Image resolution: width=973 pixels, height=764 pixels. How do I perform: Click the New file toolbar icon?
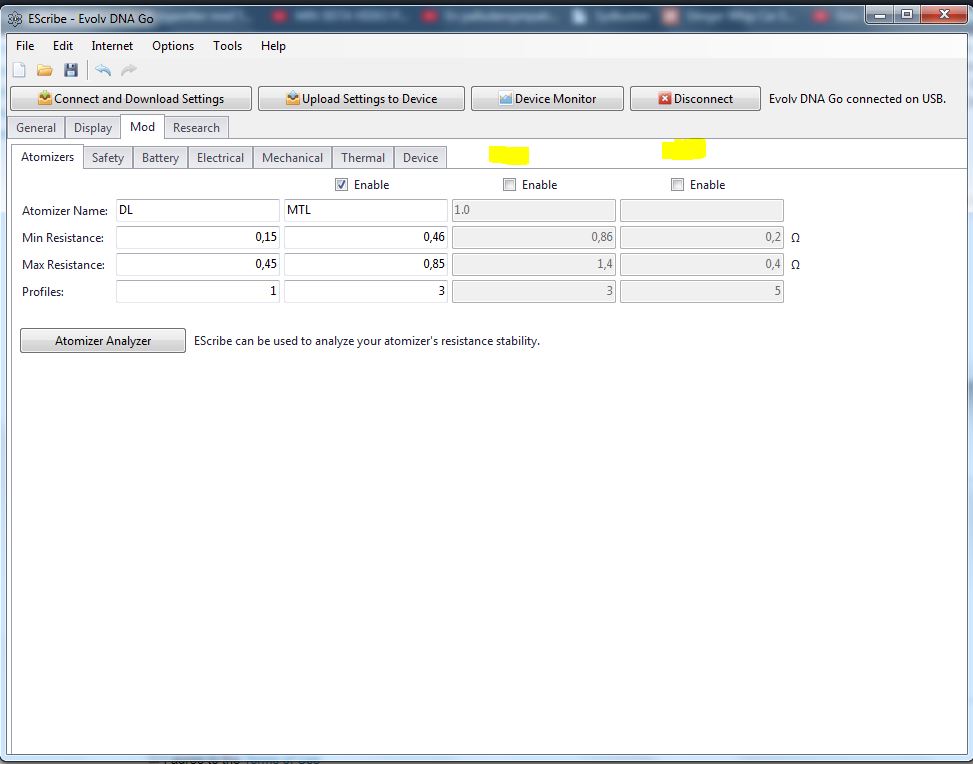[x=19, y=70]
